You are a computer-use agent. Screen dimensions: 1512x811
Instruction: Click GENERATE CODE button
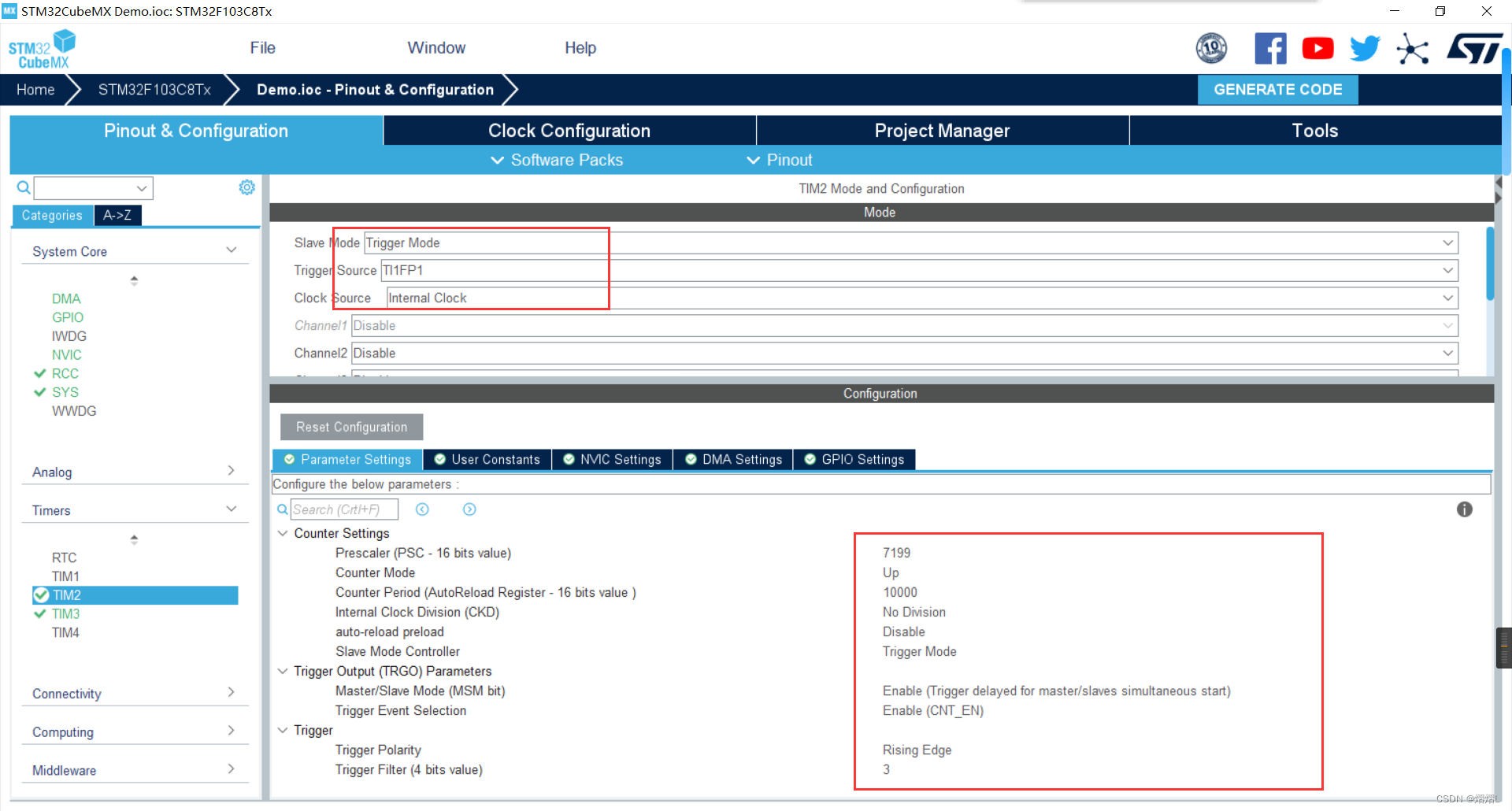click(x=1277, y=90)
